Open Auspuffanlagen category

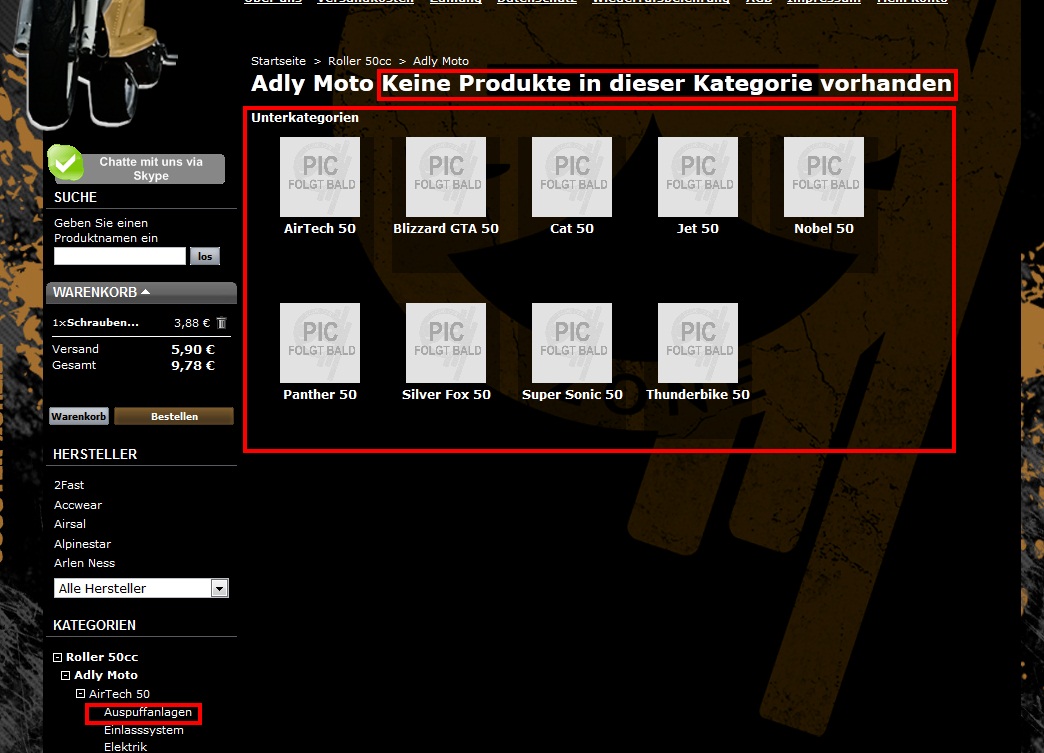(x=148, y=712)
